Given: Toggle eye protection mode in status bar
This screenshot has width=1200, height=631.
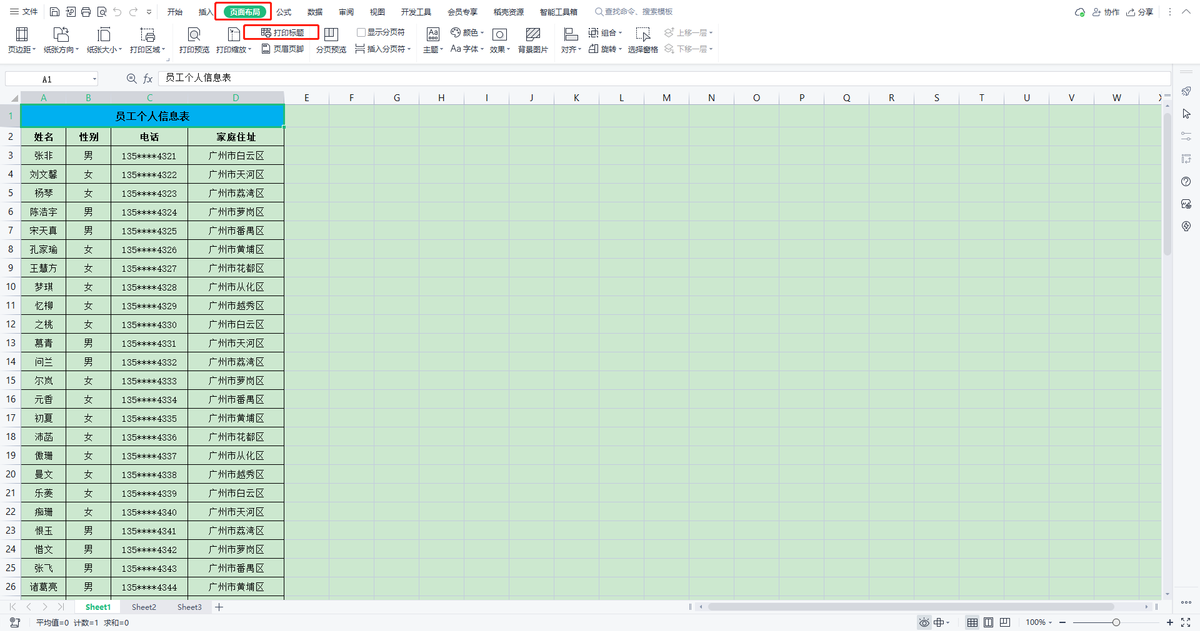Looking at the screenshot, I should [926, 622].
